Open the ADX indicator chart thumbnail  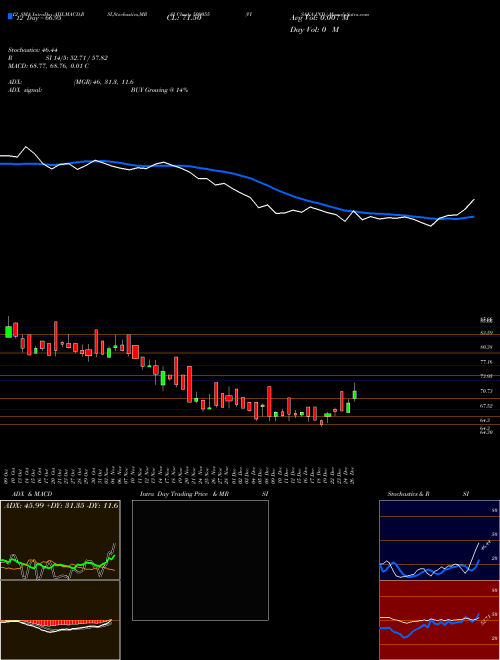click(60, 540)
